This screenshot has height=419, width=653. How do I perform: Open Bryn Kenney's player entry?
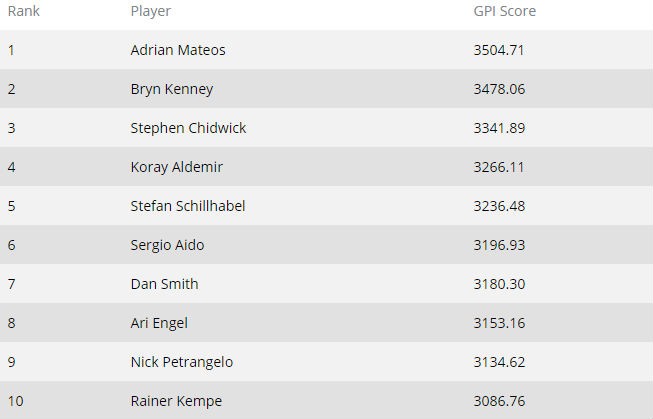[x=171, y=89]
